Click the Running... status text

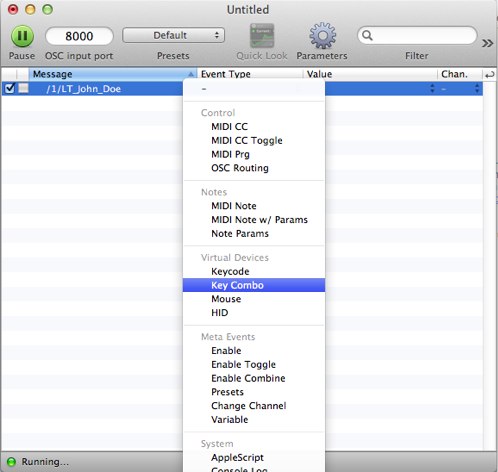click(x=45, y=462)
